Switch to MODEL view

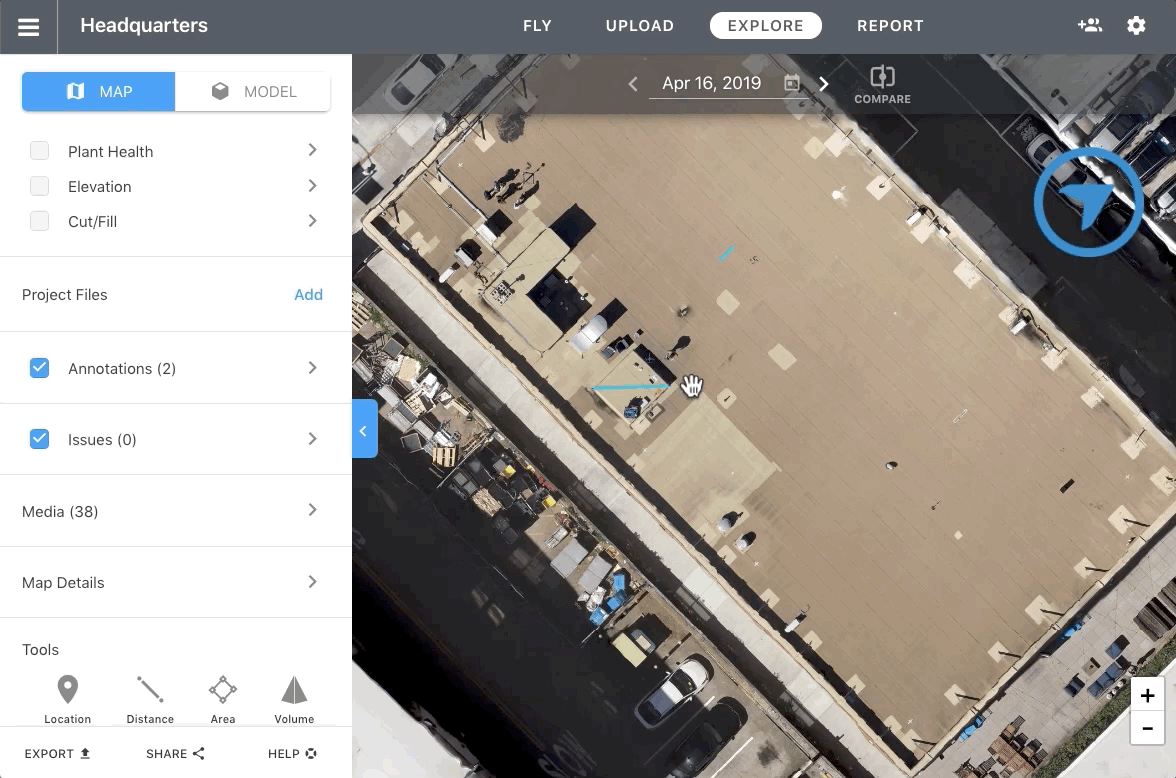pos(253,92)
